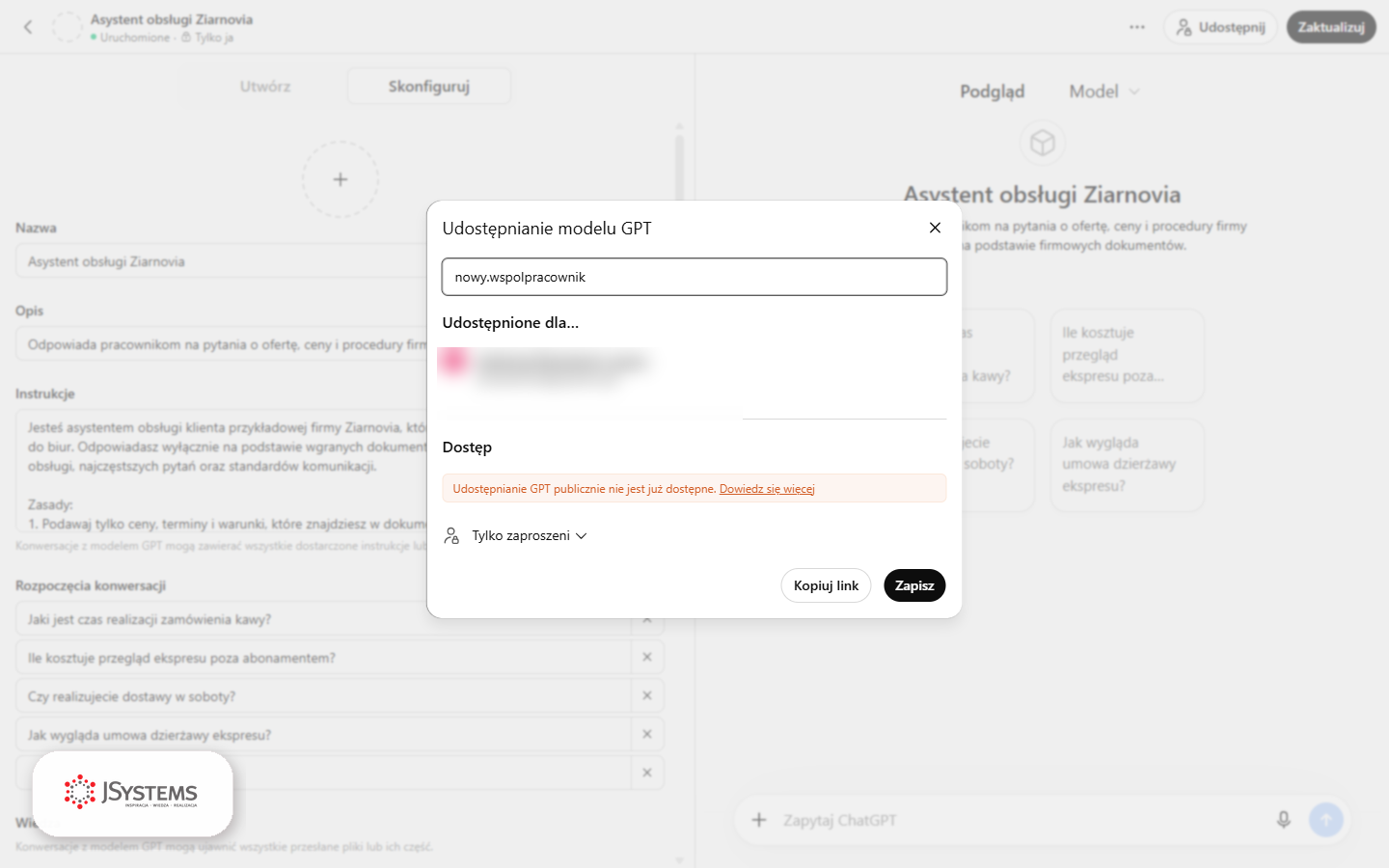Add a GPT image with the plus circle
This screenshot has width=1389, height=868.
tap(340, 179)
